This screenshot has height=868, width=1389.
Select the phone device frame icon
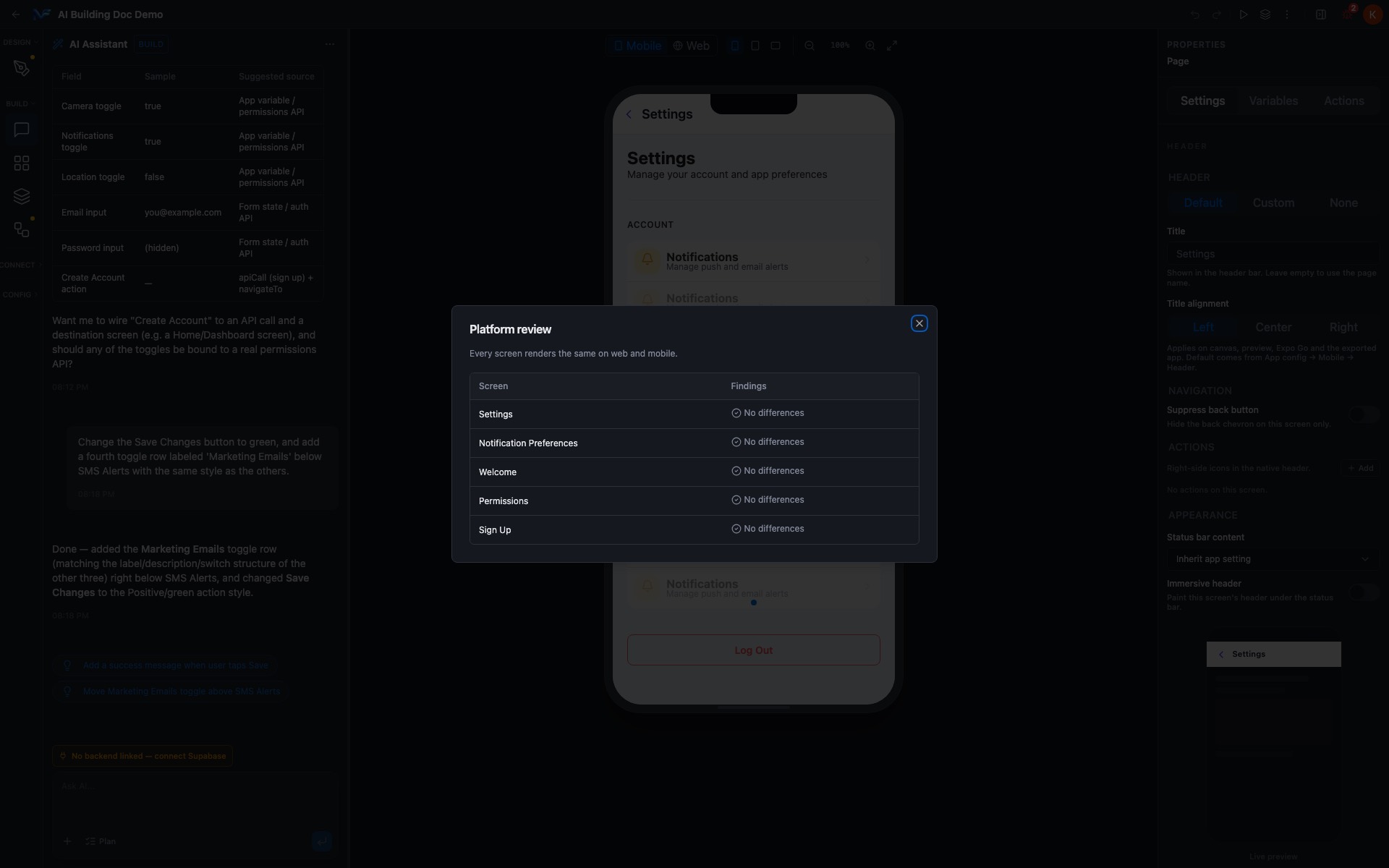click(734, 46)
